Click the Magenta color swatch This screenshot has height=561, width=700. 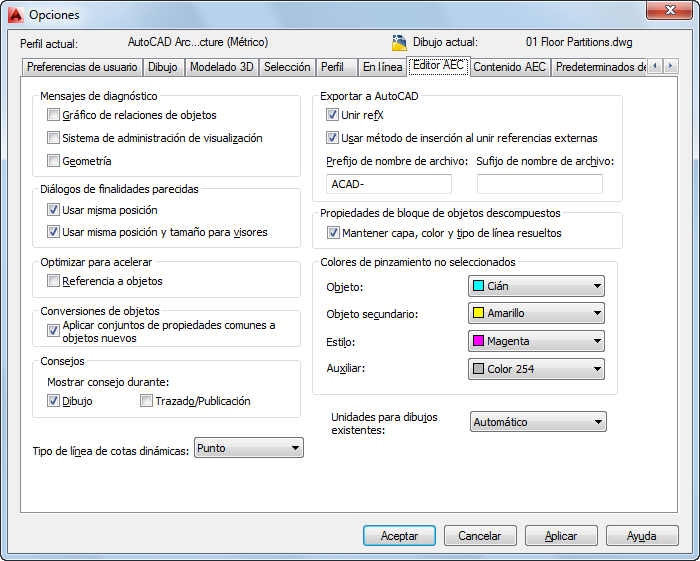click(x=479, y=341)
